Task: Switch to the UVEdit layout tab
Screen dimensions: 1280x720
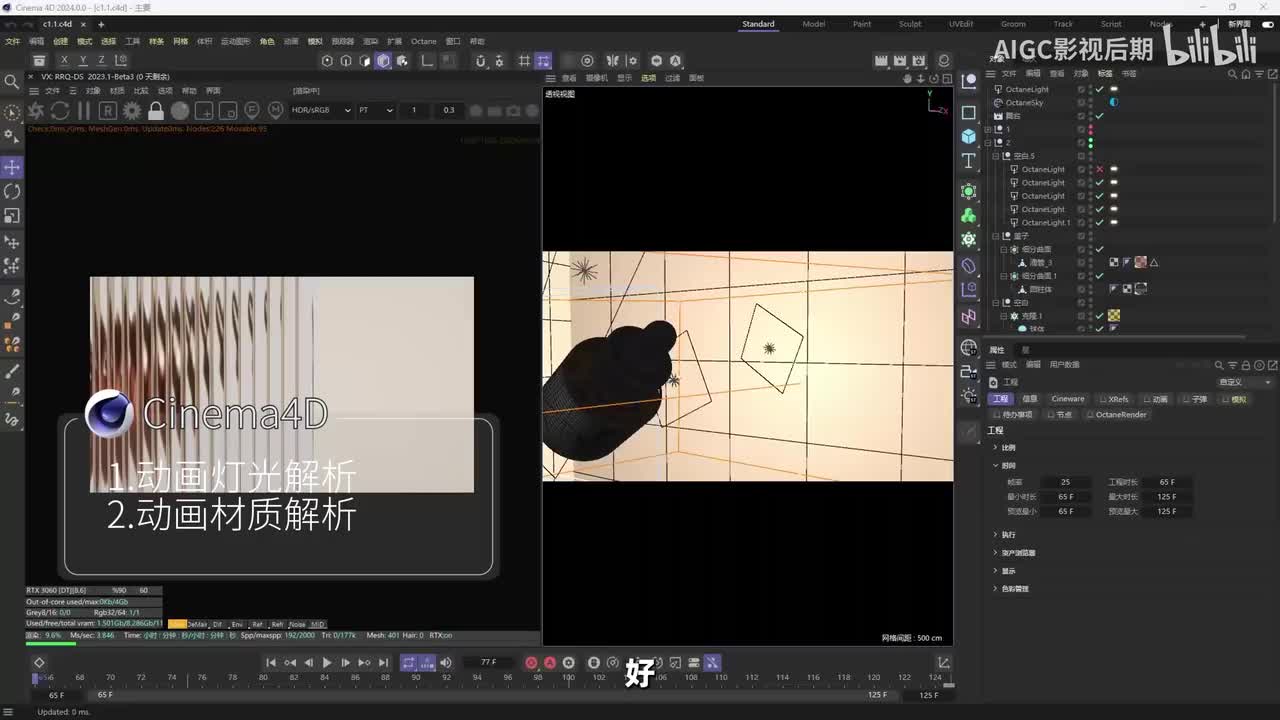Action: (x=961, y=24)
